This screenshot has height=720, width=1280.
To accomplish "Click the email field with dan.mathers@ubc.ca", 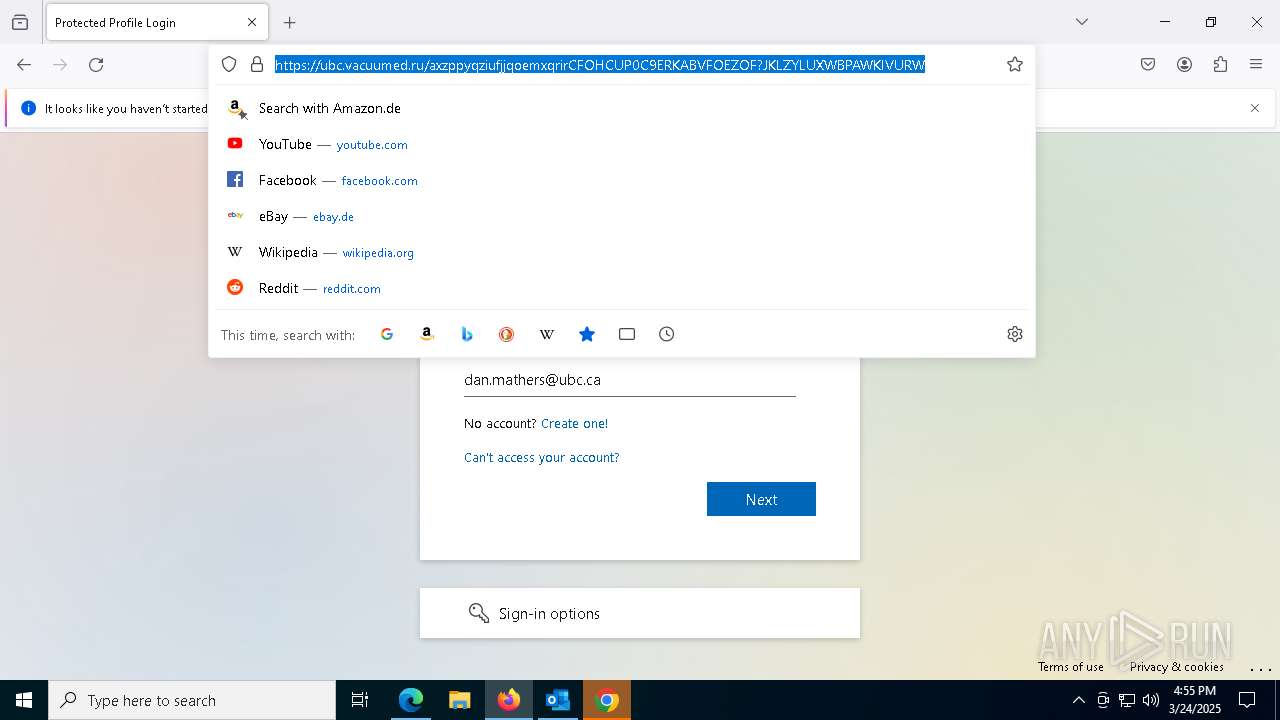I will point(630,380).
